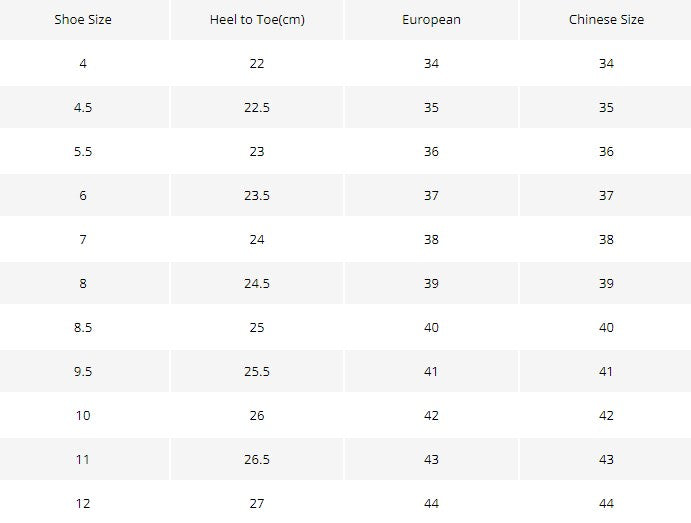Click Chinese Size 36 cell

pyautogui.click(x=606, y=152)
